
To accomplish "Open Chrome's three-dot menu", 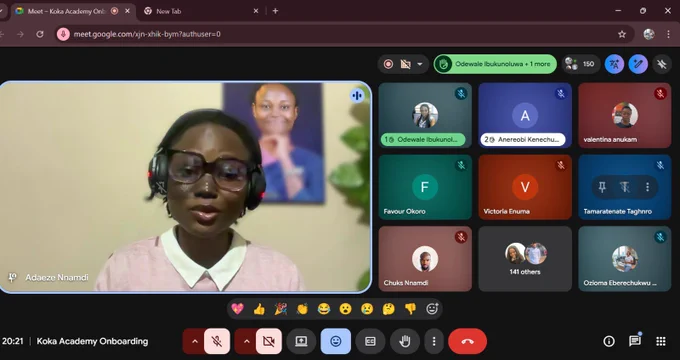I will 668,34.
